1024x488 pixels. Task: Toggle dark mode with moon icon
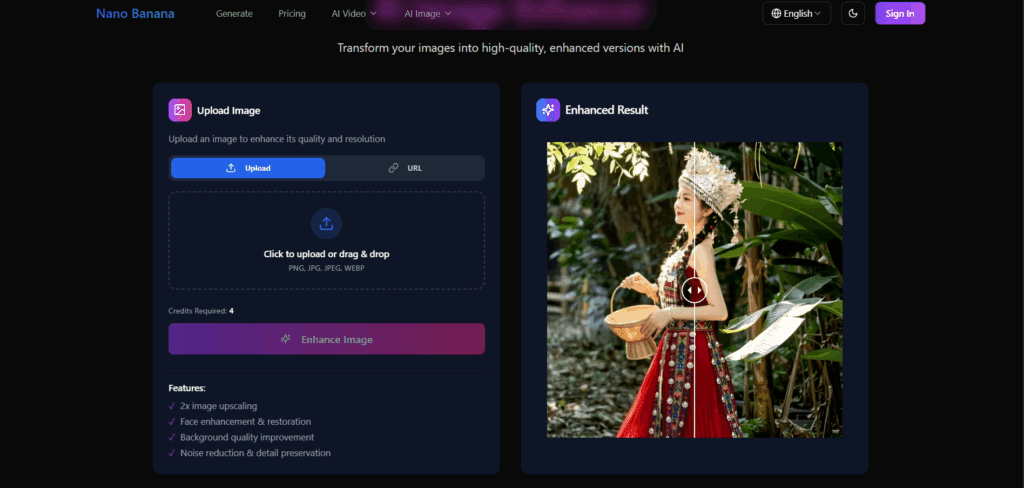(853, 13)
